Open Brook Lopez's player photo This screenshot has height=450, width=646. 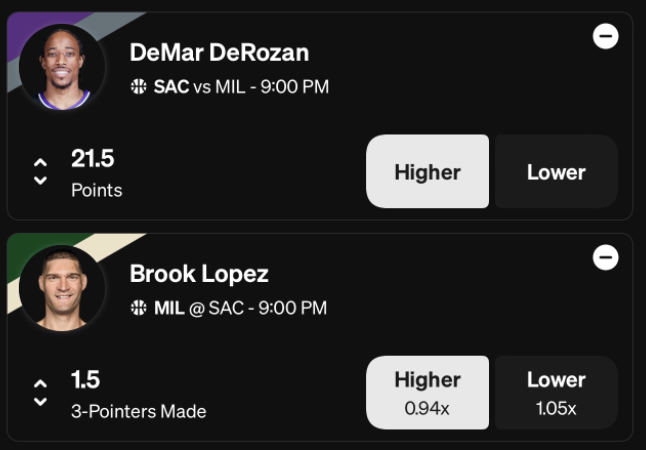[62, 288]
